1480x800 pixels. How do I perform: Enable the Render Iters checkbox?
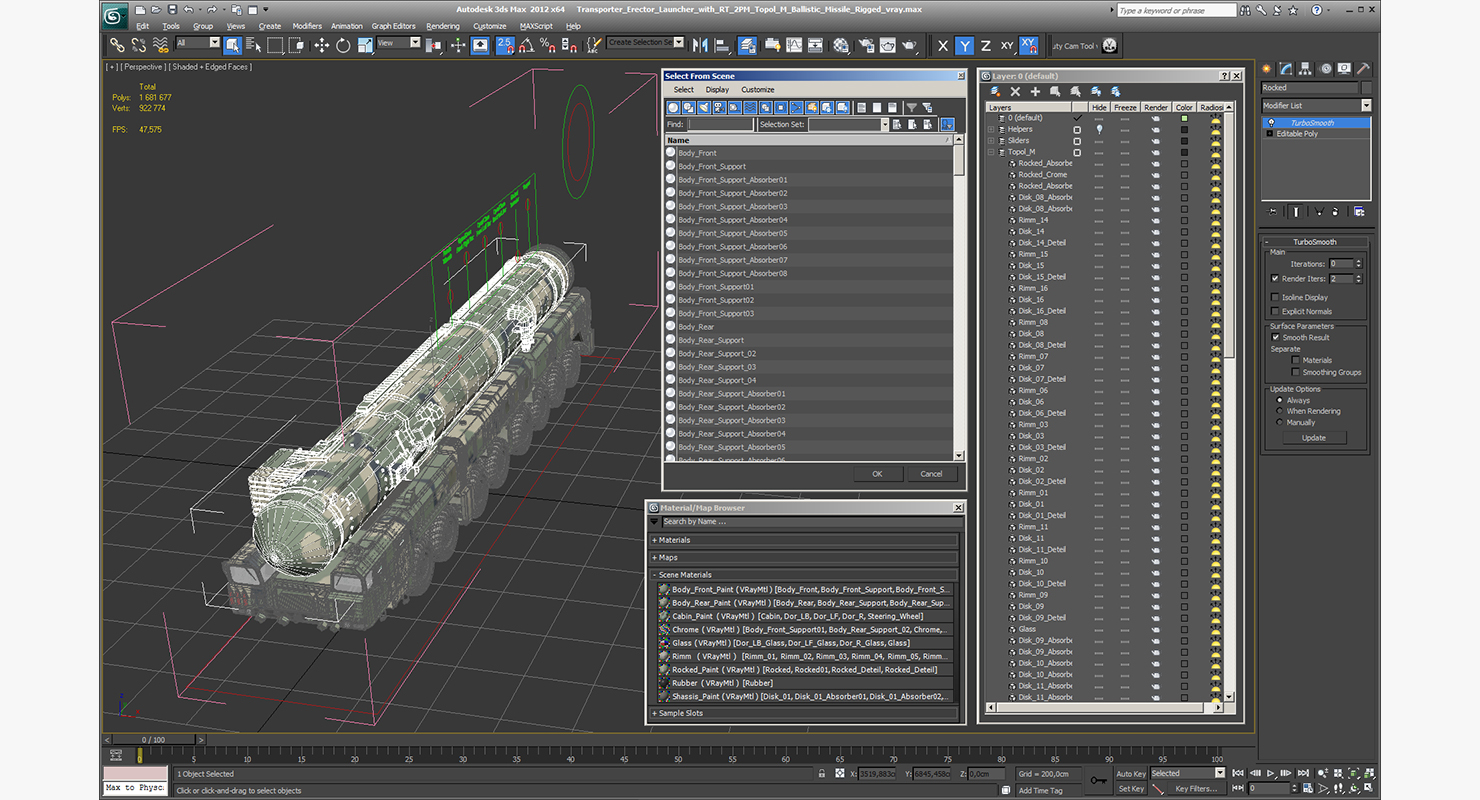click(x=1274, y=278)
